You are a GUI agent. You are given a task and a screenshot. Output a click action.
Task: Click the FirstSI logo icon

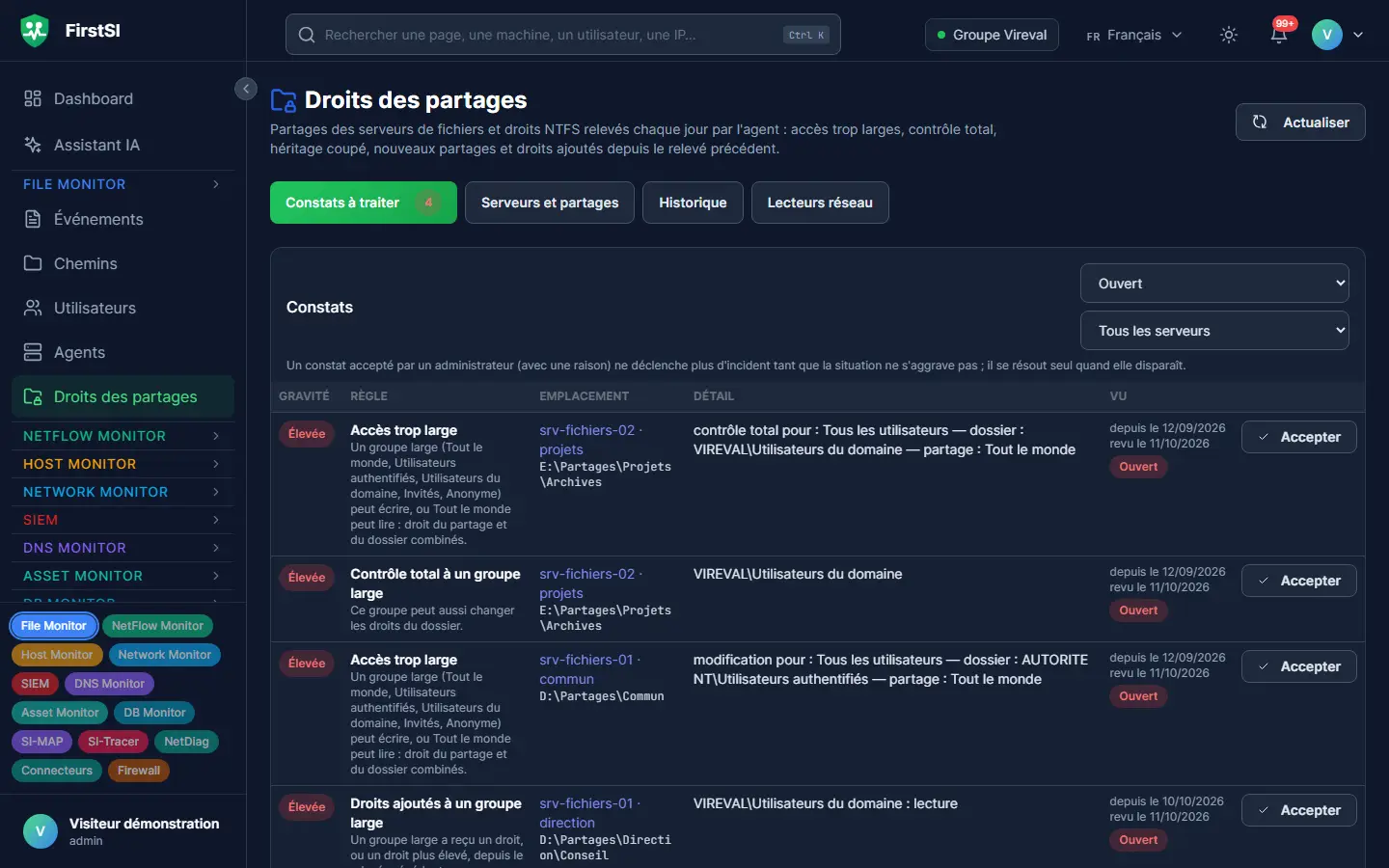(35, 31)
